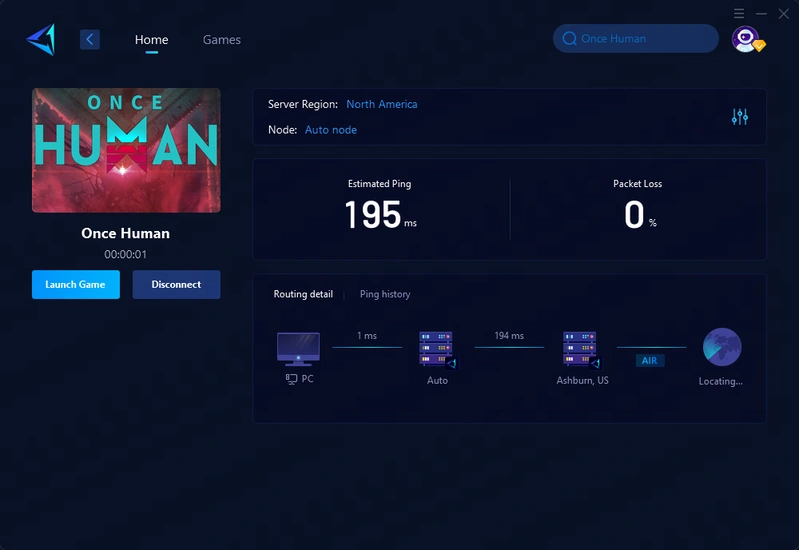Minimize the window
The image size is (799, 550).
click(761, 14)
